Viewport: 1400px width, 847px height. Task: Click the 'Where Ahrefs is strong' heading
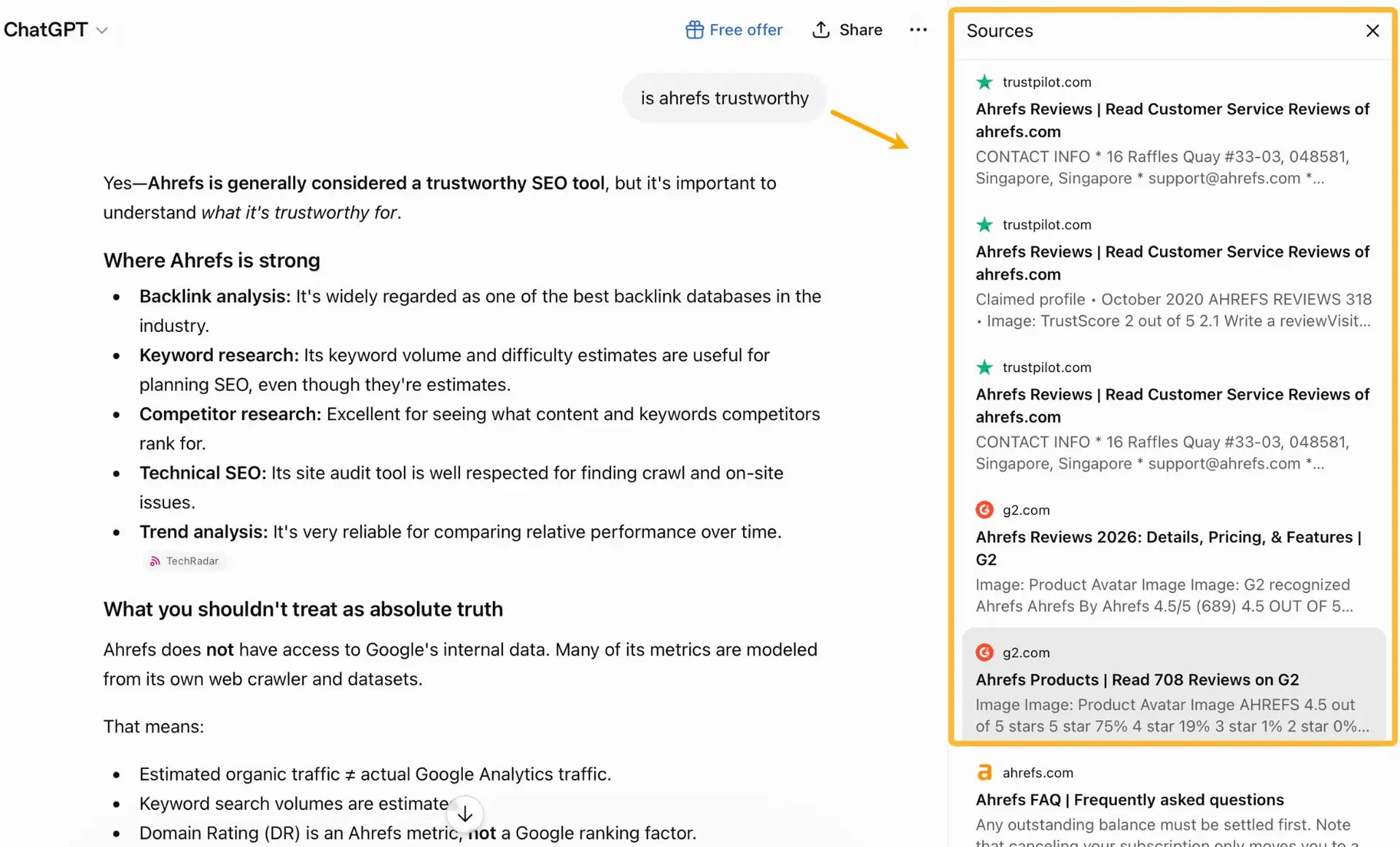point(211,260)
